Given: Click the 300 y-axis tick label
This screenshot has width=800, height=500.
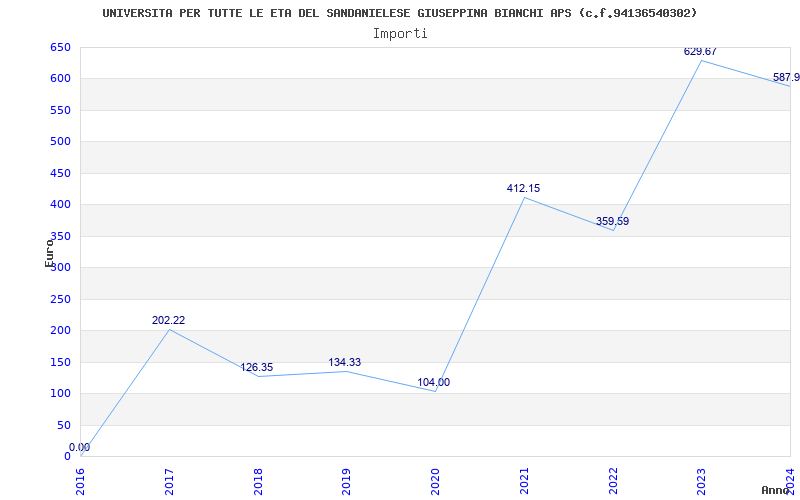Looking at the screenshot, I should (60, 267).
